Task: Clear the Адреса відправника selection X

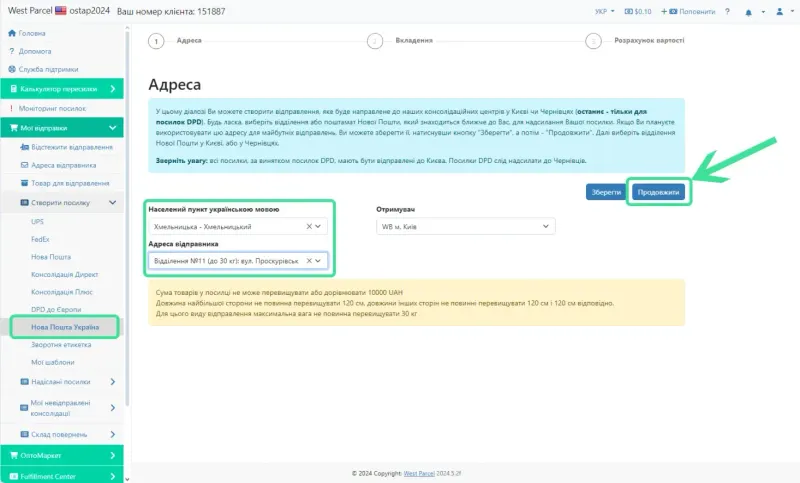Action: [309, 261]
